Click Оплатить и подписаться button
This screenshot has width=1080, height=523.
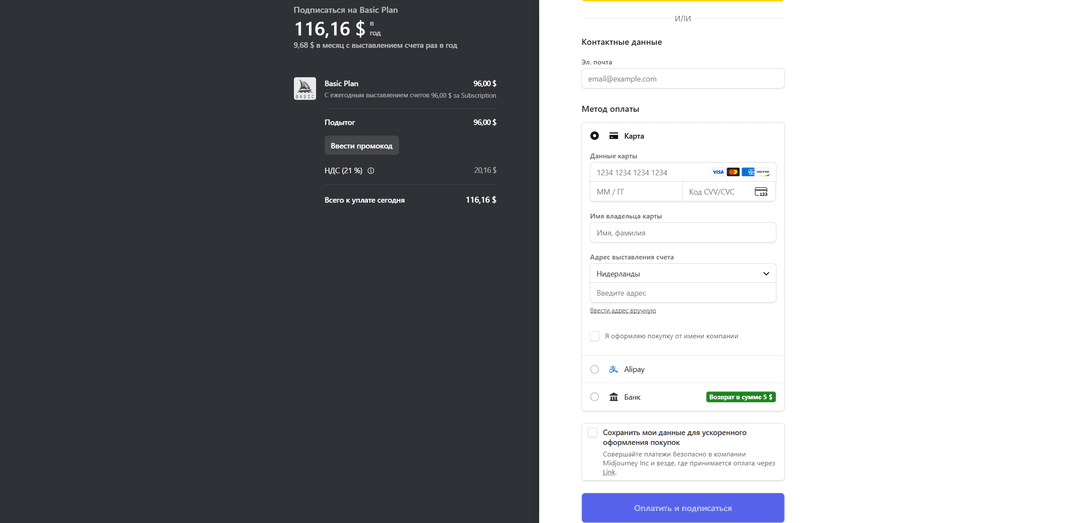coord(683,508)
